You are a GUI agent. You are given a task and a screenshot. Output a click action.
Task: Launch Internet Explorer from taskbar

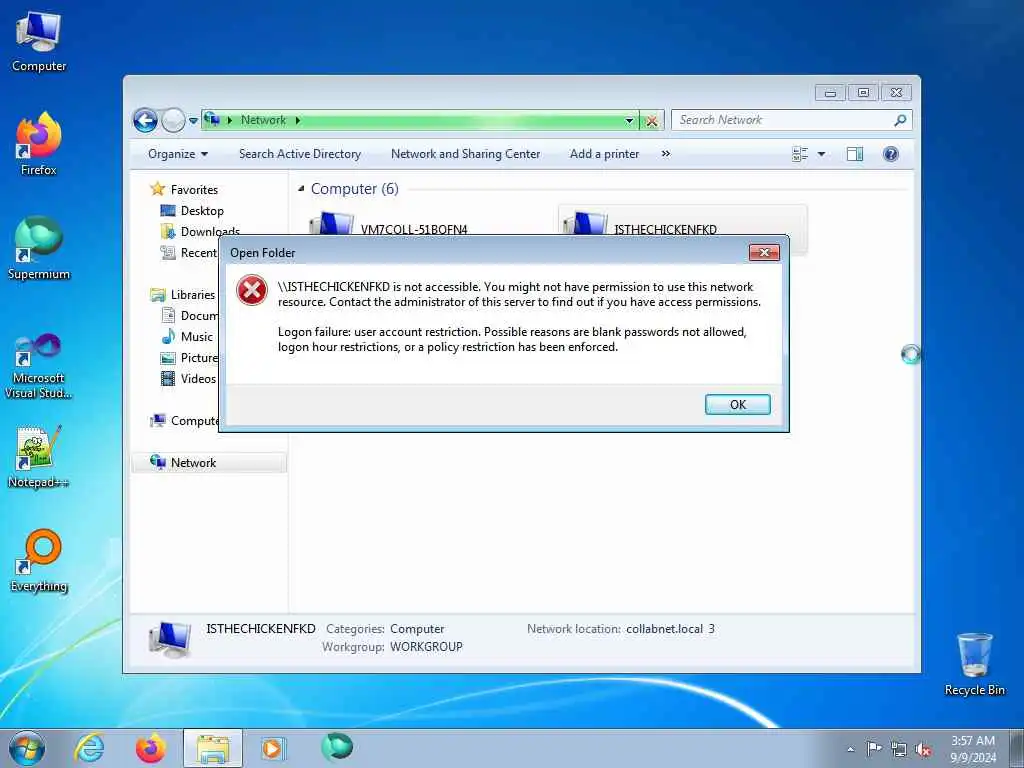pyautogui.click(x=89, y=748)
